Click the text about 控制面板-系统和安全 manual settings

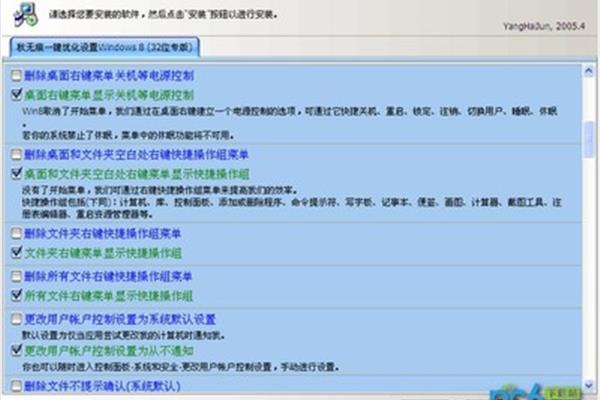[x=181, y=367]
